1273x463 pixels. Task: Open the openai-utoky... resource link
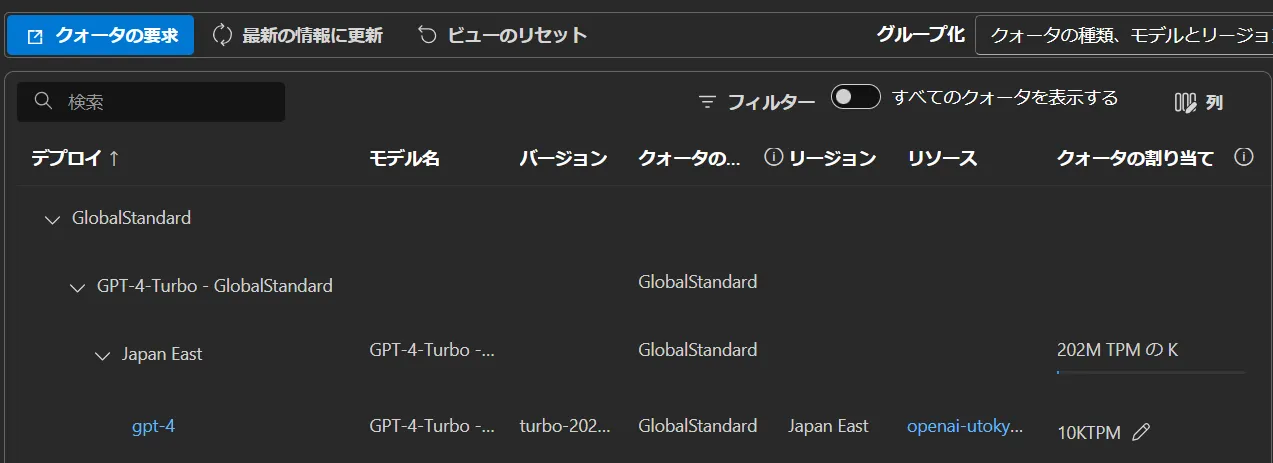click(965, 426)
